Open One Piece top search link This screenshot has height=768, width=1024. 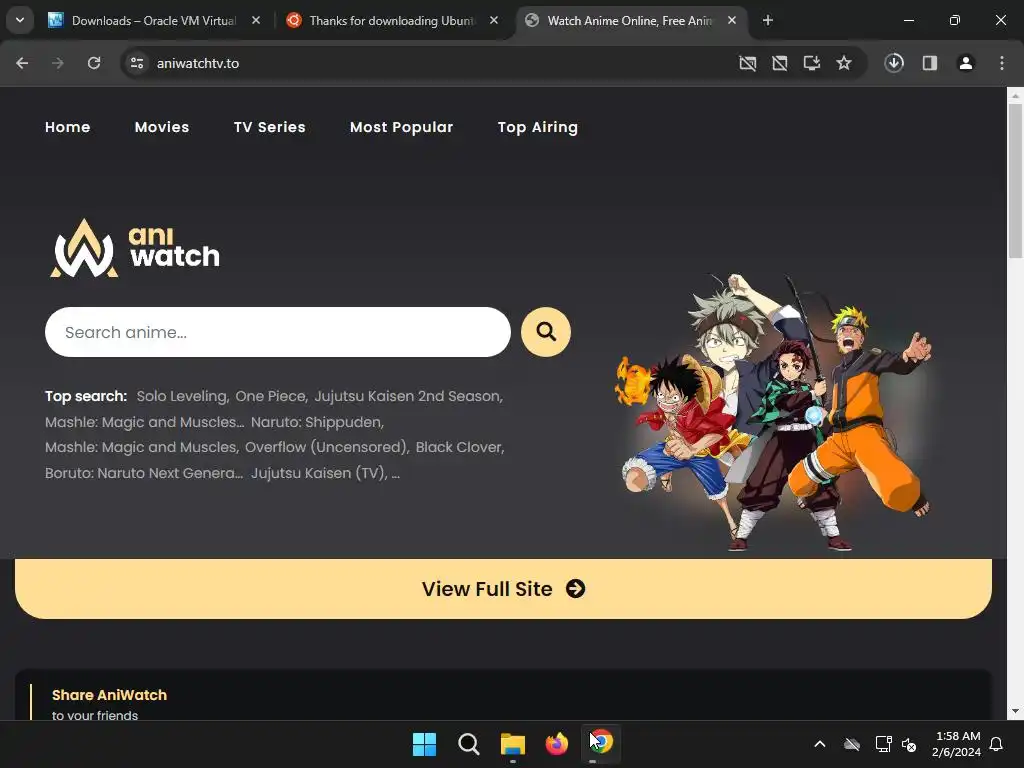[271, 396]
